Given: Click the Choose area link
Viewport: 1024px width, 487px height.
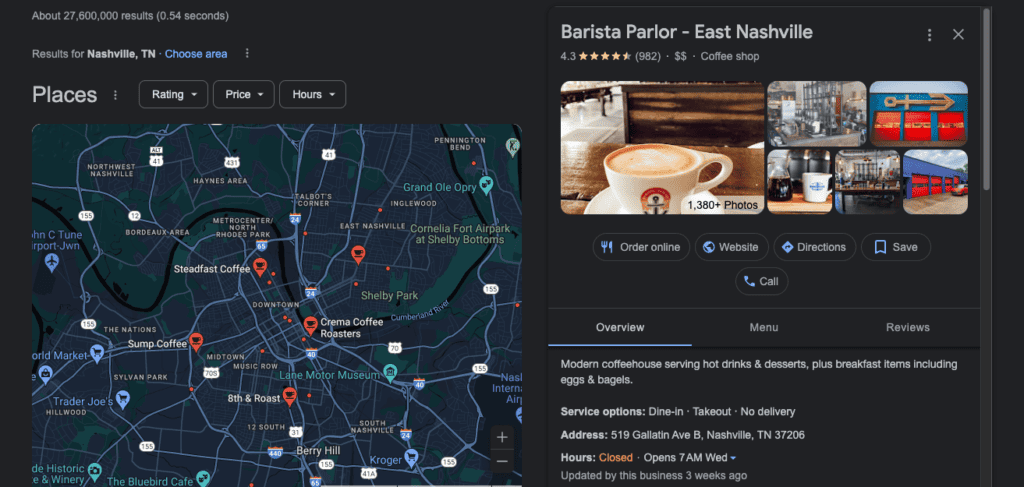Looking at the screenshot, I should click(x=196, y=54).
